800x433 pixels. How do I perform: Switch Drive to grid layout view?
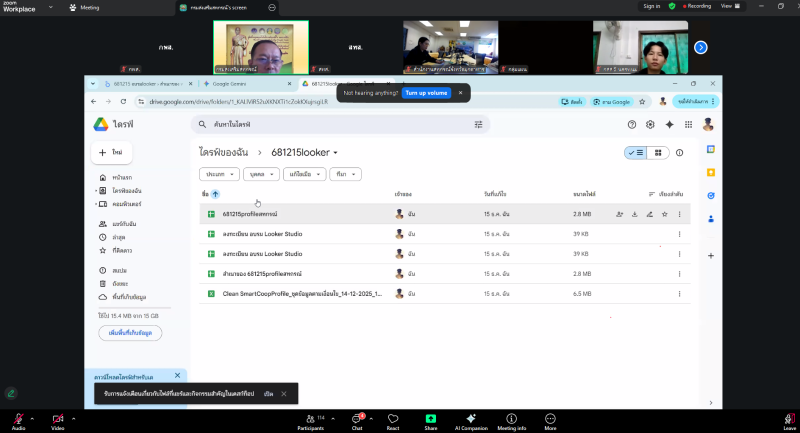pyautogui.click(x=657, y=153)
